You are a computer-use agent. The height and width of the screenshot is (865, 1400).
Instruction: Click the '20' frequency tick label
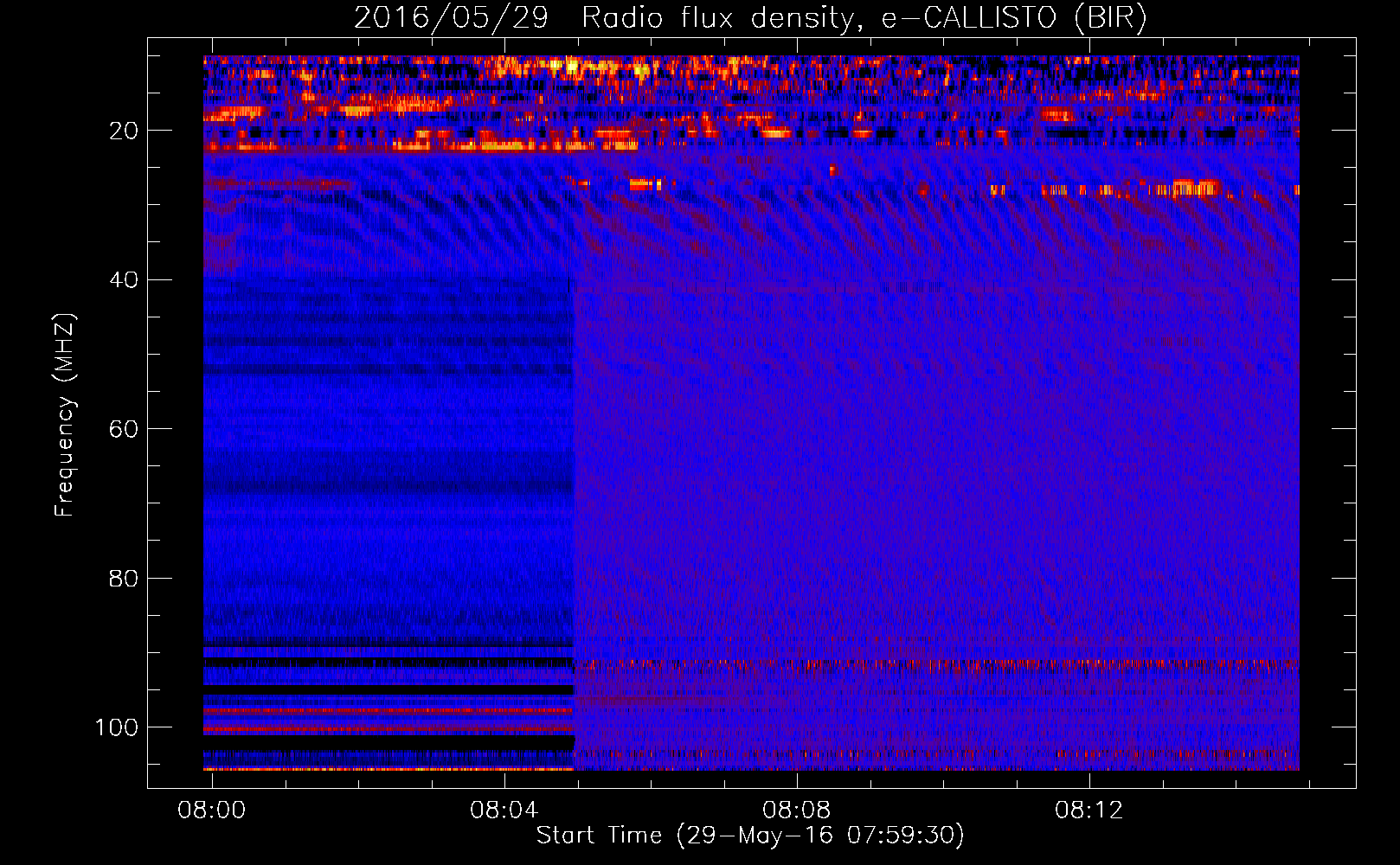[124, 131]
